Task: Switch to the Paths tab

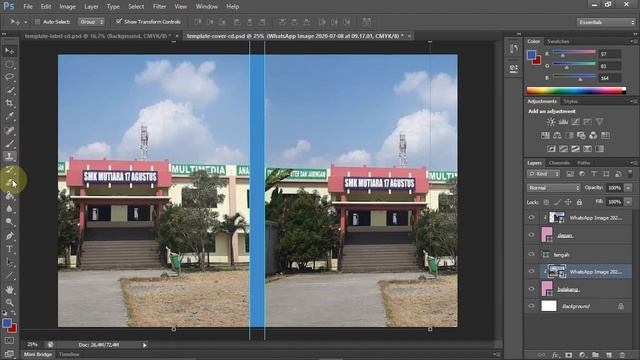Action: (x=584, y=163)
